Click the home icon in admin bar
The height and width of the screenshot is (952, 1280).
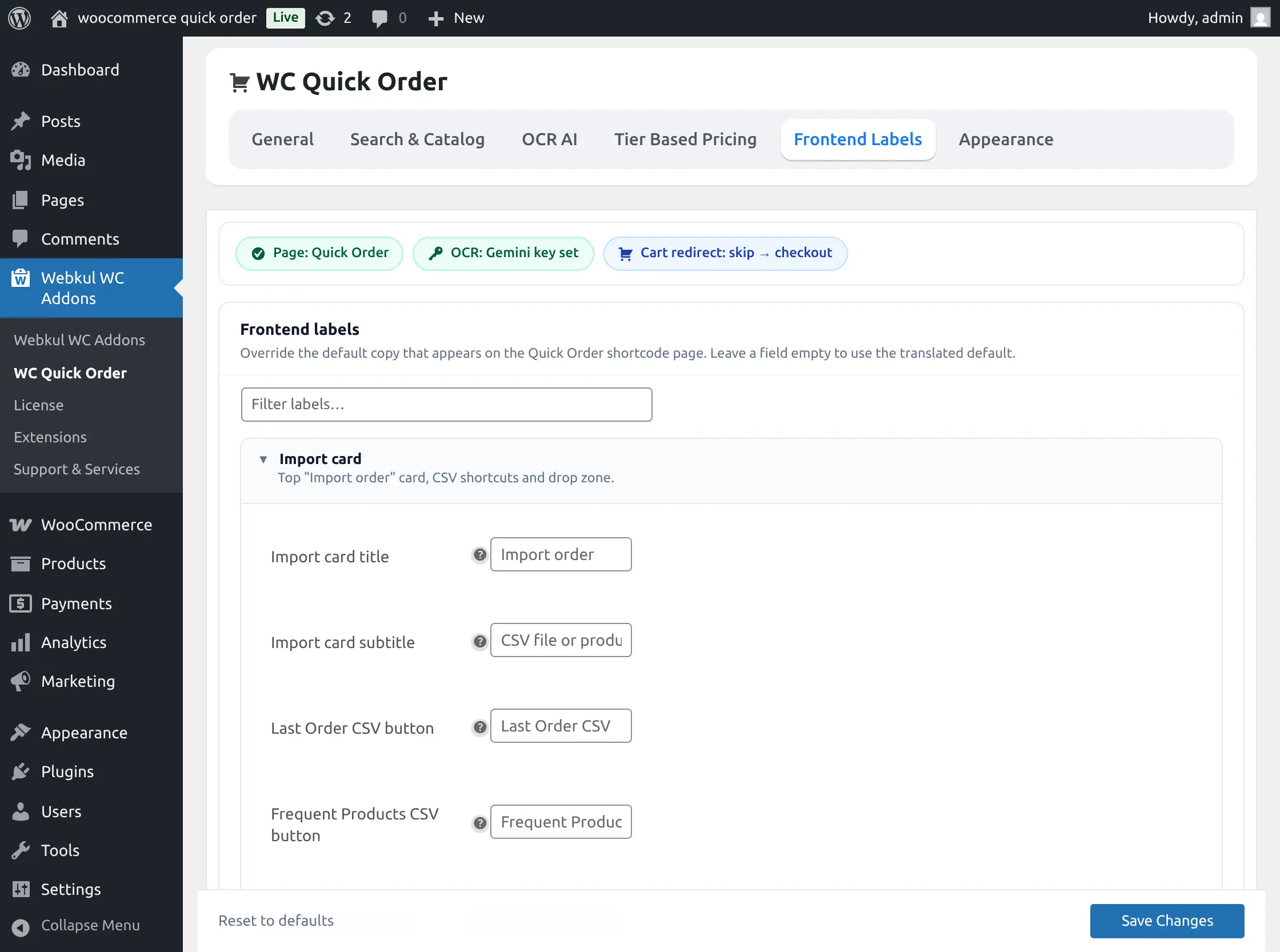(x=59, y=18)
